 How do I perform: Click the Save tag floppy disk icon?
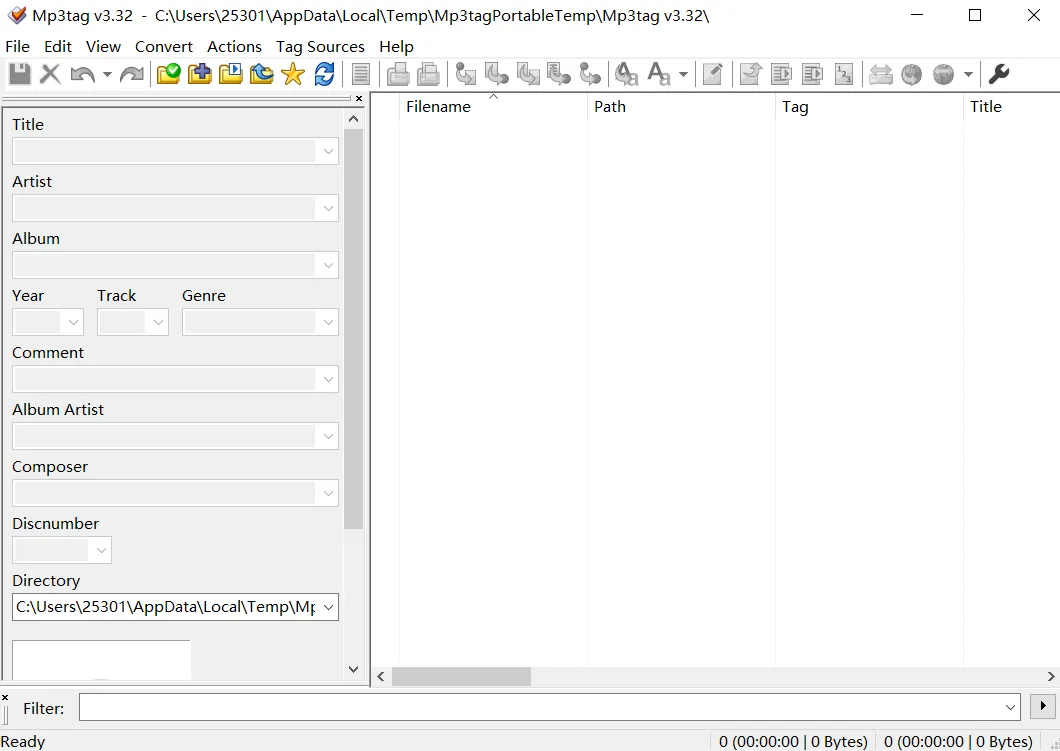tap(20, 74)
